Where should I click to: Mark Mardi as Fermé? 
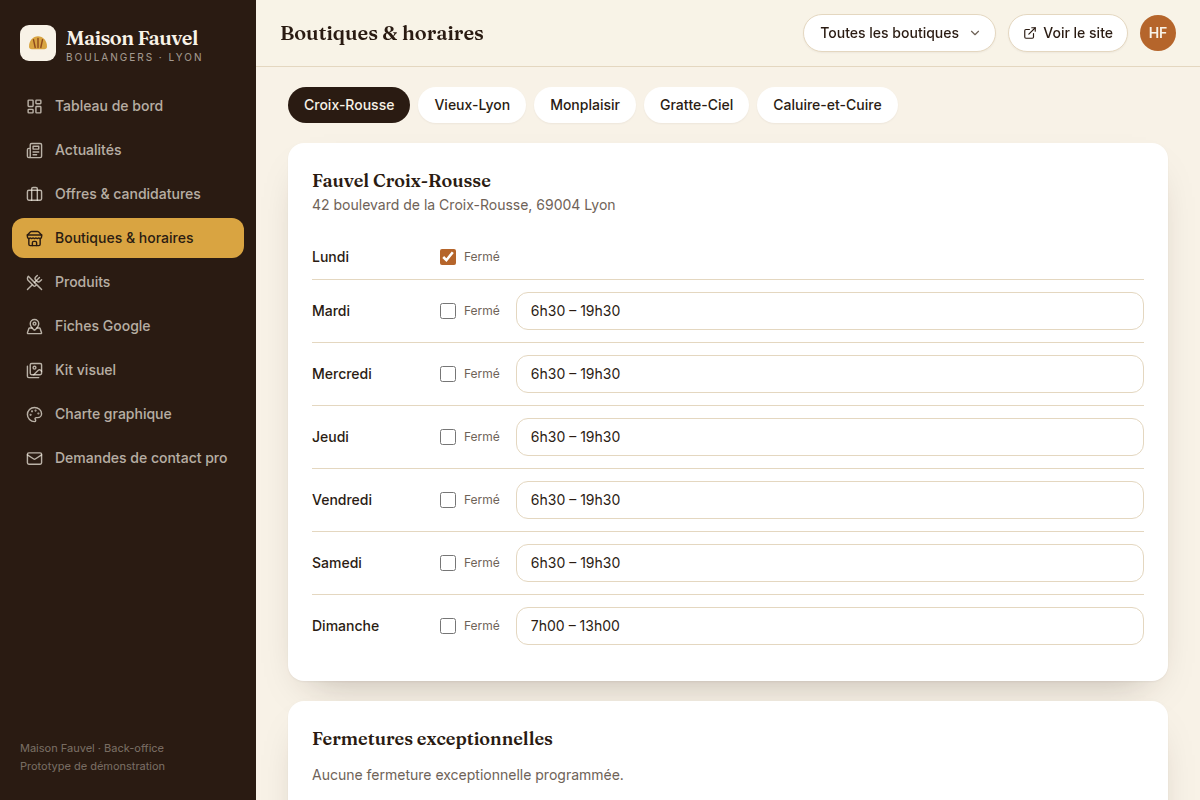[448, 311]
